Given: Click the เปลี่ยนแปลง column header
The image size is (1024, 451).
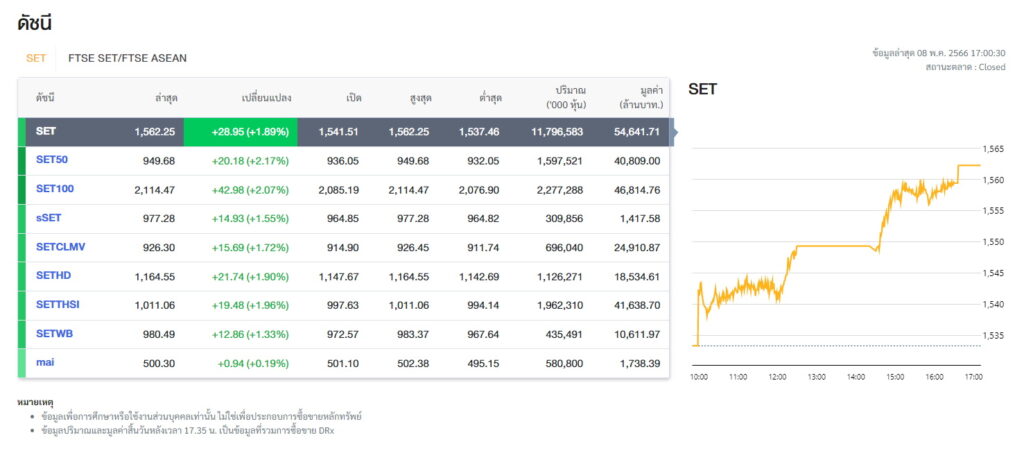Looking at the screenshot, I should [266, 99].
